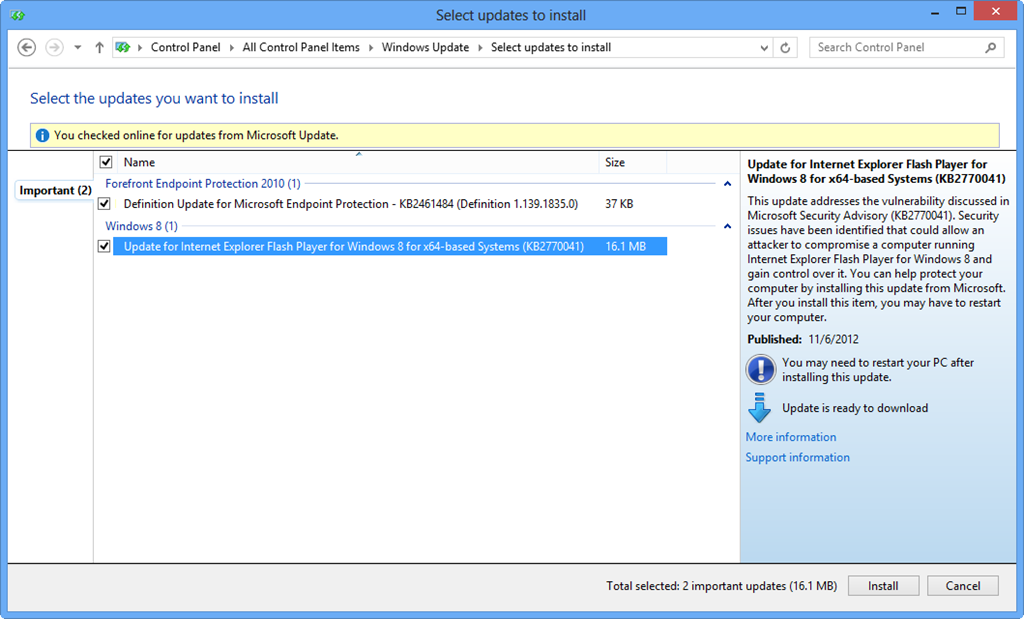
Task: Click the Install button
Action: pyautogui.click(x=883, y=585)
